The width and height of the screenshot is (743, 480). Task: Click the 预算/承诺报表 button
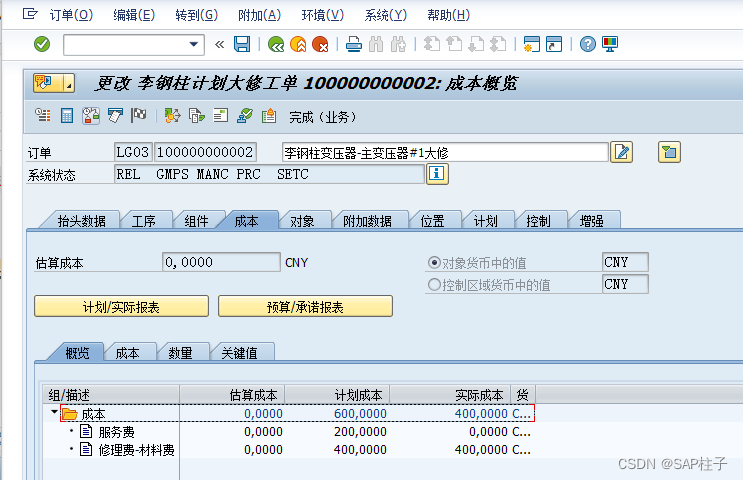point(305,307)
